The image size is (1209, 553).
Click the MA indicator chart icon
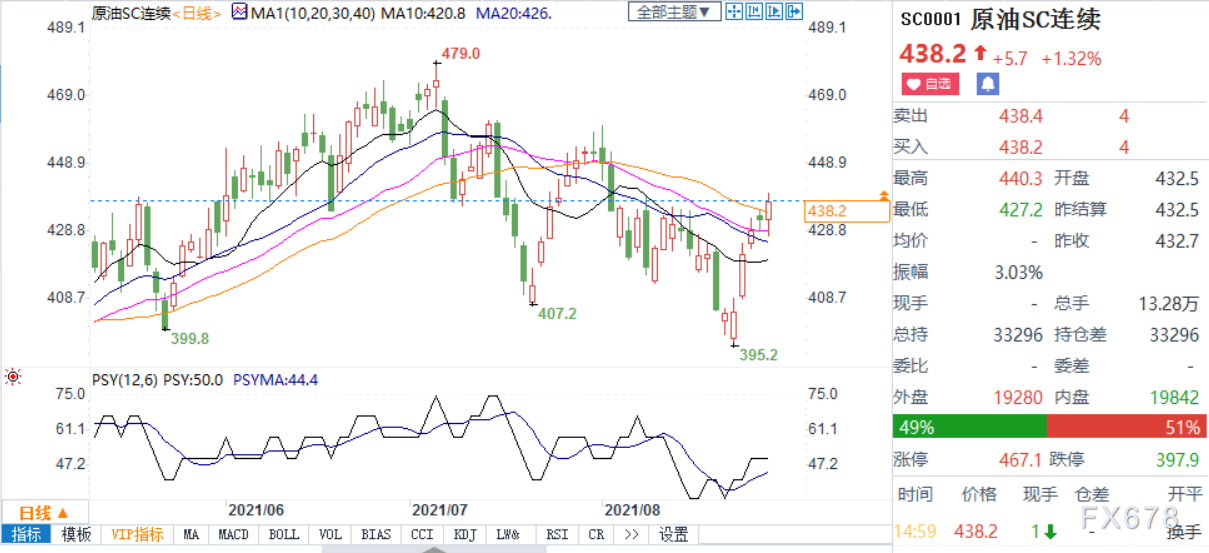point(240,12)
